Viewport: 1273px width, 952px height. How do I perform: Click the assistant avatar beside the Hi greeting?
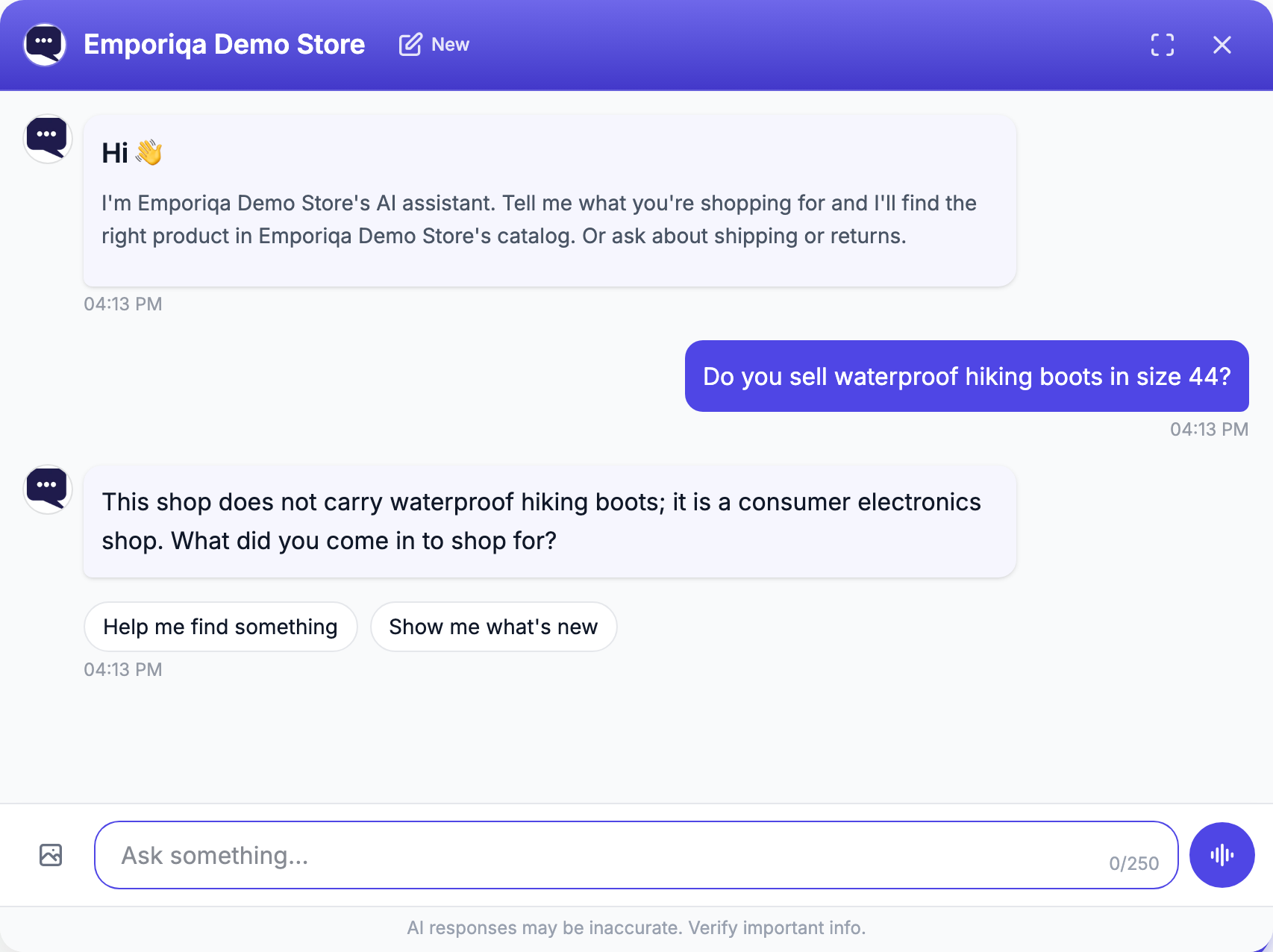click(x=48, y=138)
